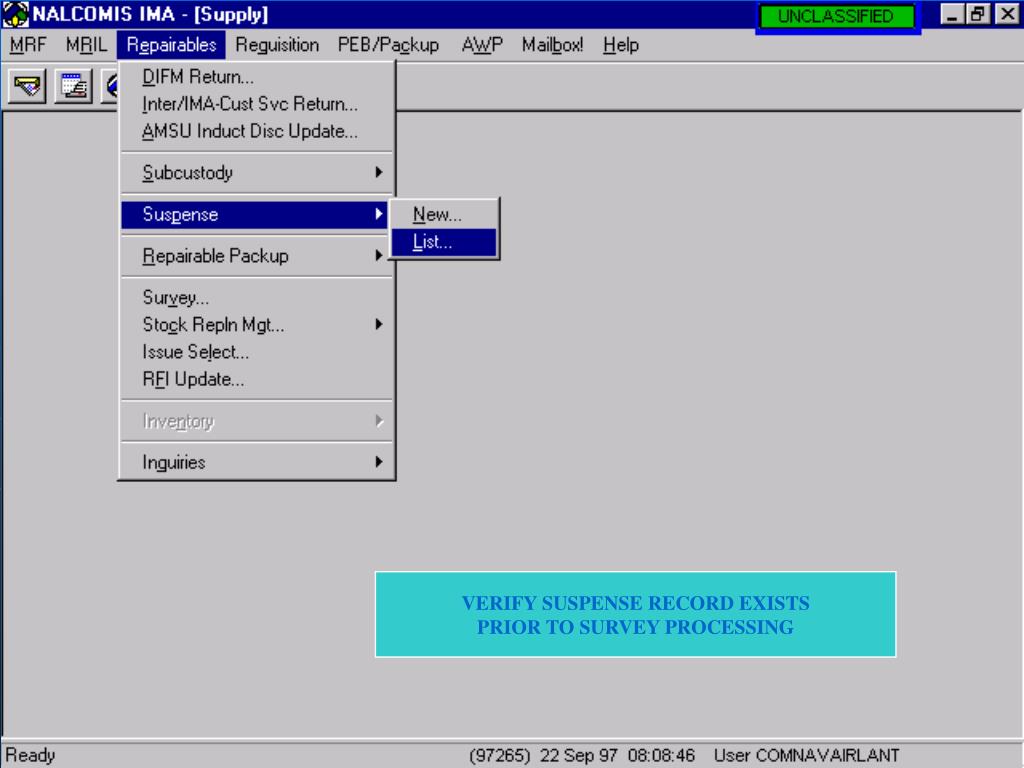Open the MRIL menu
The image size is (1024, 768).
pyautogui.click(x=86, y=44)
